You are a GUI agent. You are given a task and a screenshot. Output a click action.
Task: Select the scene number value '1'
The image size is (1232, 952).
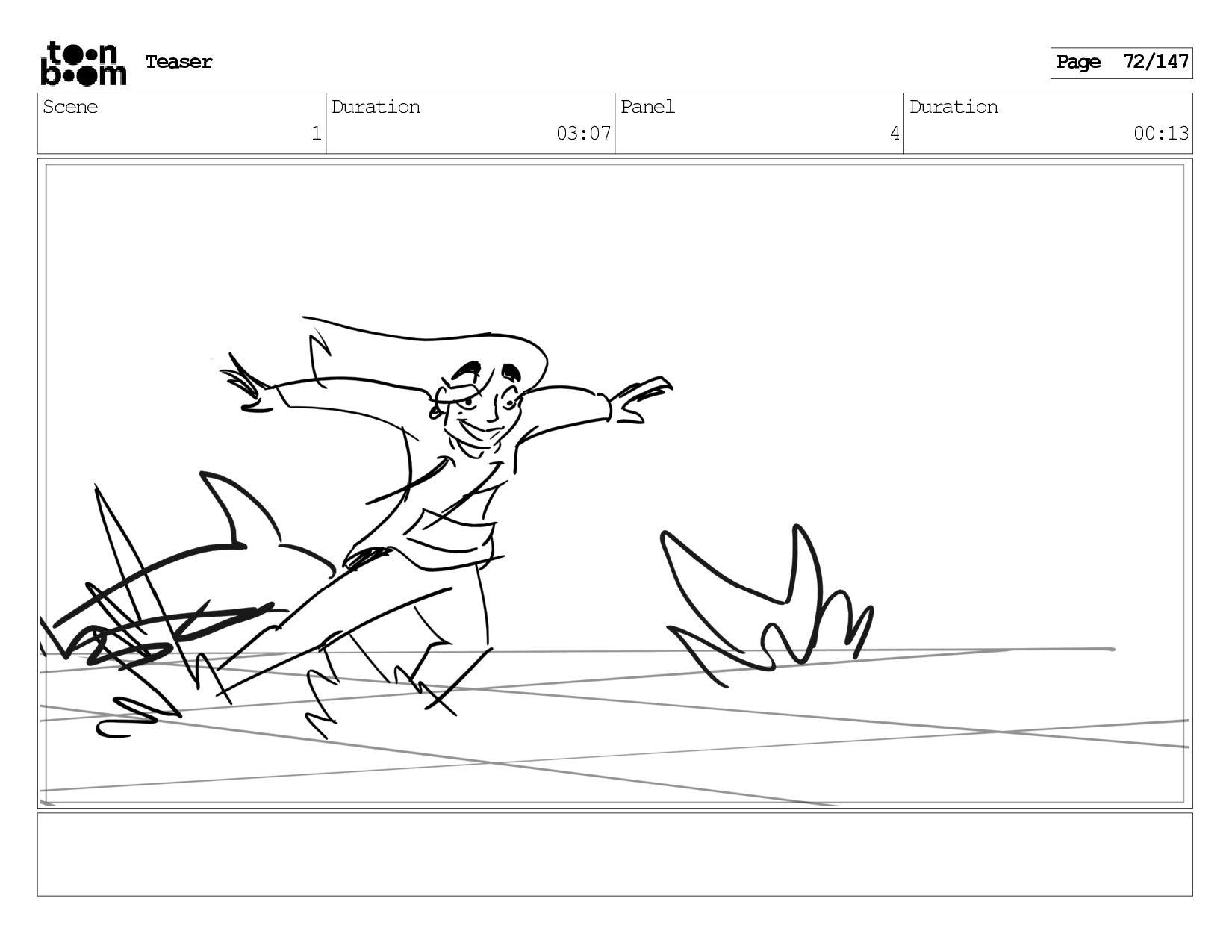[316, 134]
